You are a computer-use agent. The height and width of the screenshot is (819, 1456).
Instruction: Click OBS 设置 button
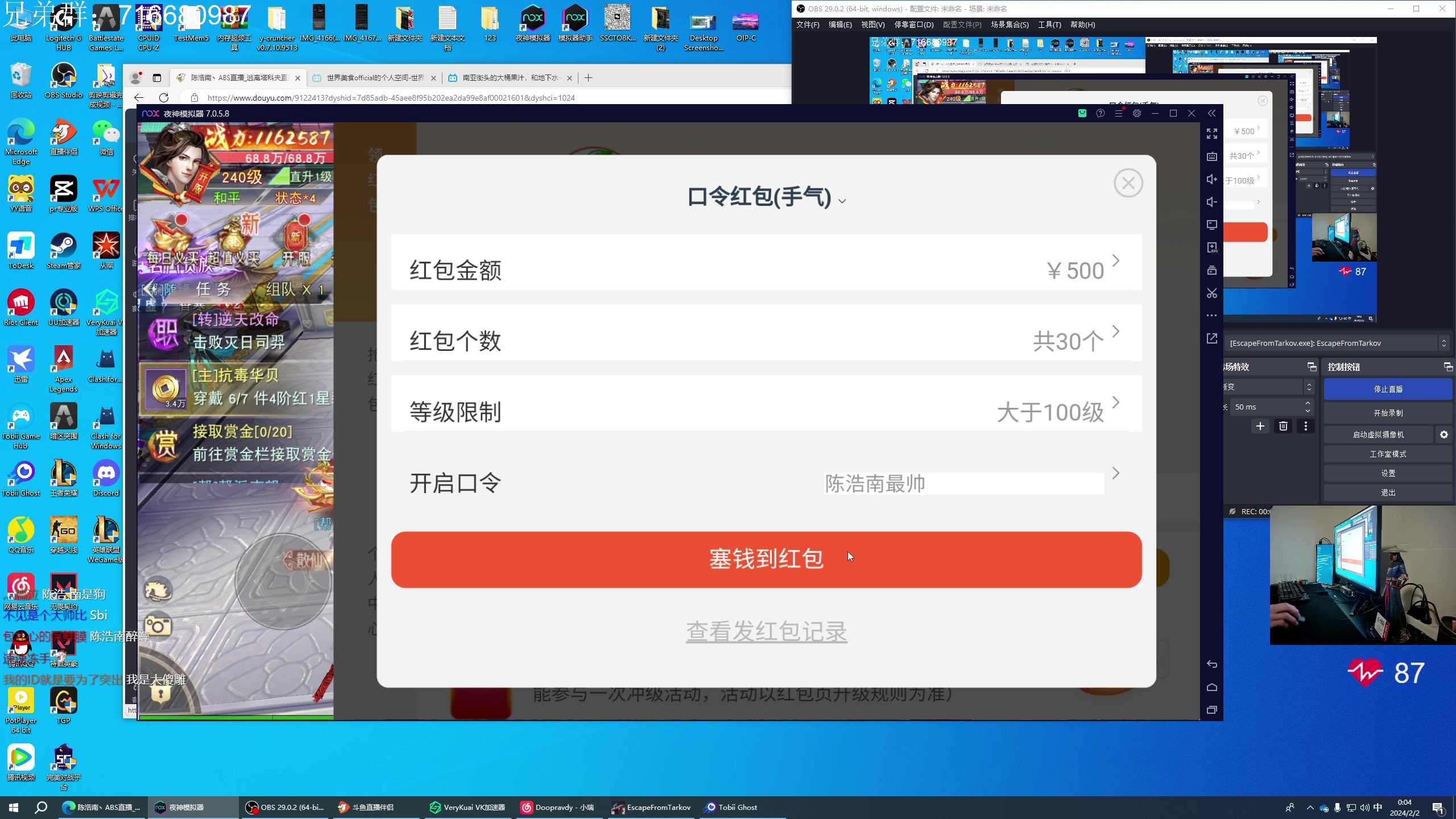(x=1388, y=473)
